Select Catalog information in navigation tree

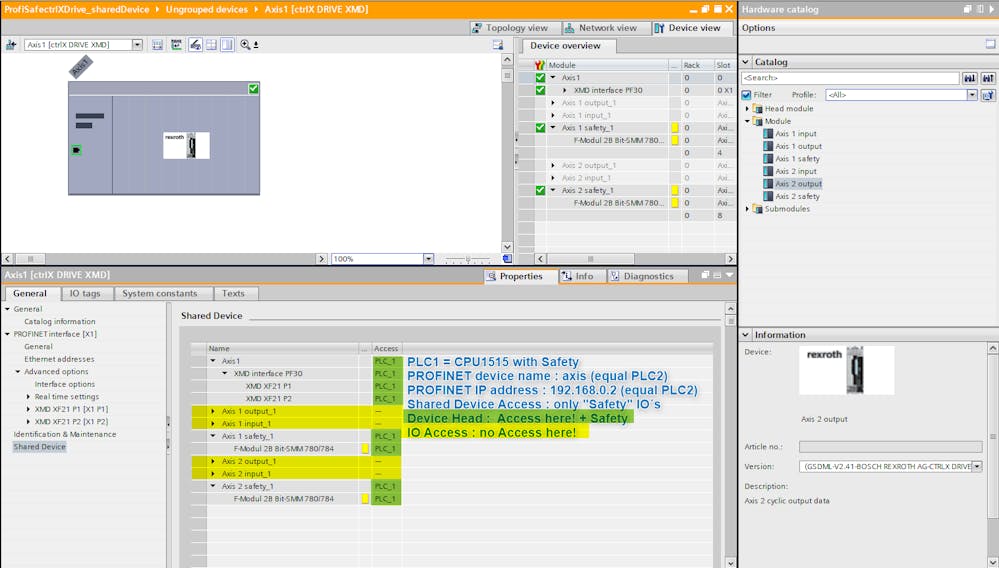click(60, 322)
